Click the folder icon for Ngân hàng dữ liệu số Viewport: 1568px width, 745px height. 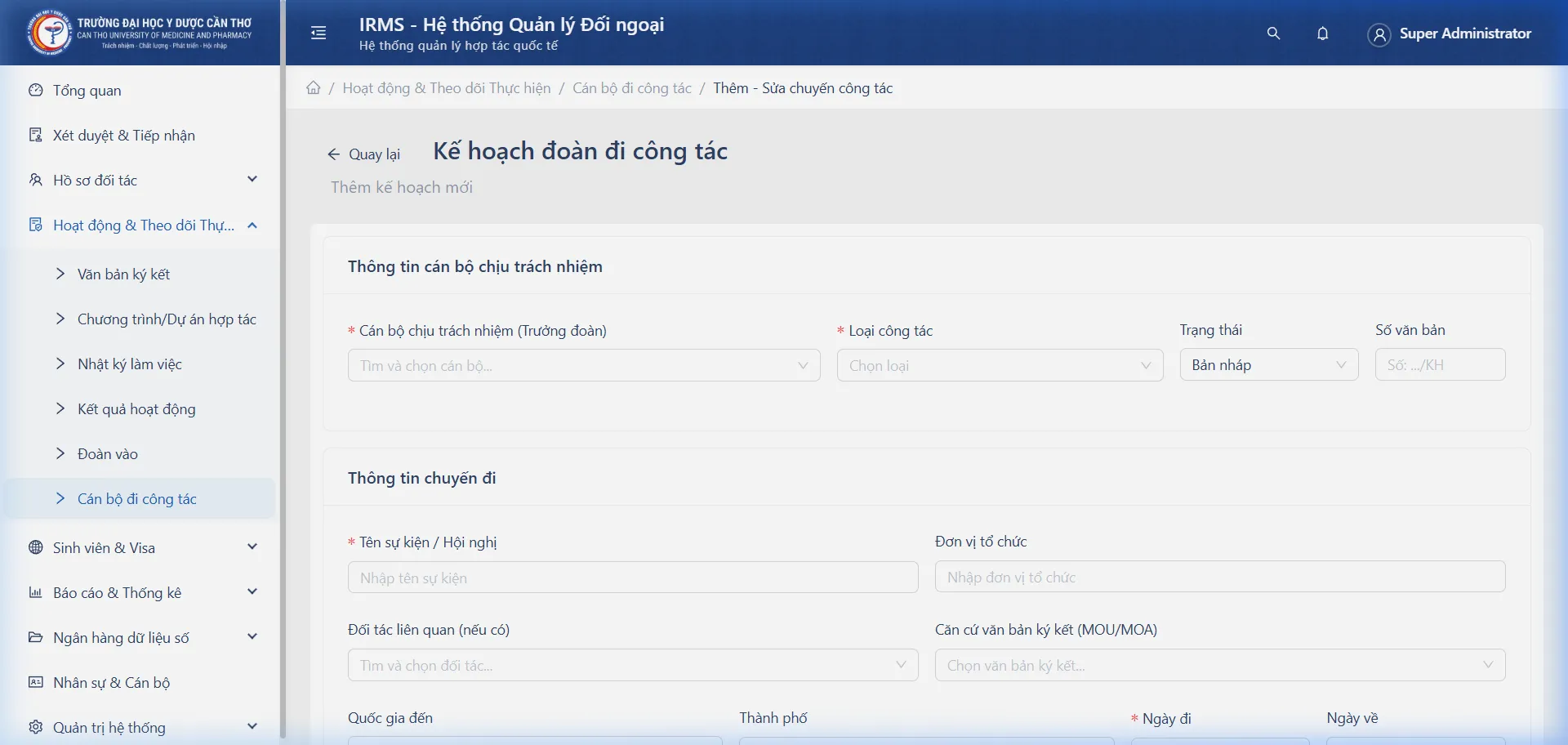[34, 637]
